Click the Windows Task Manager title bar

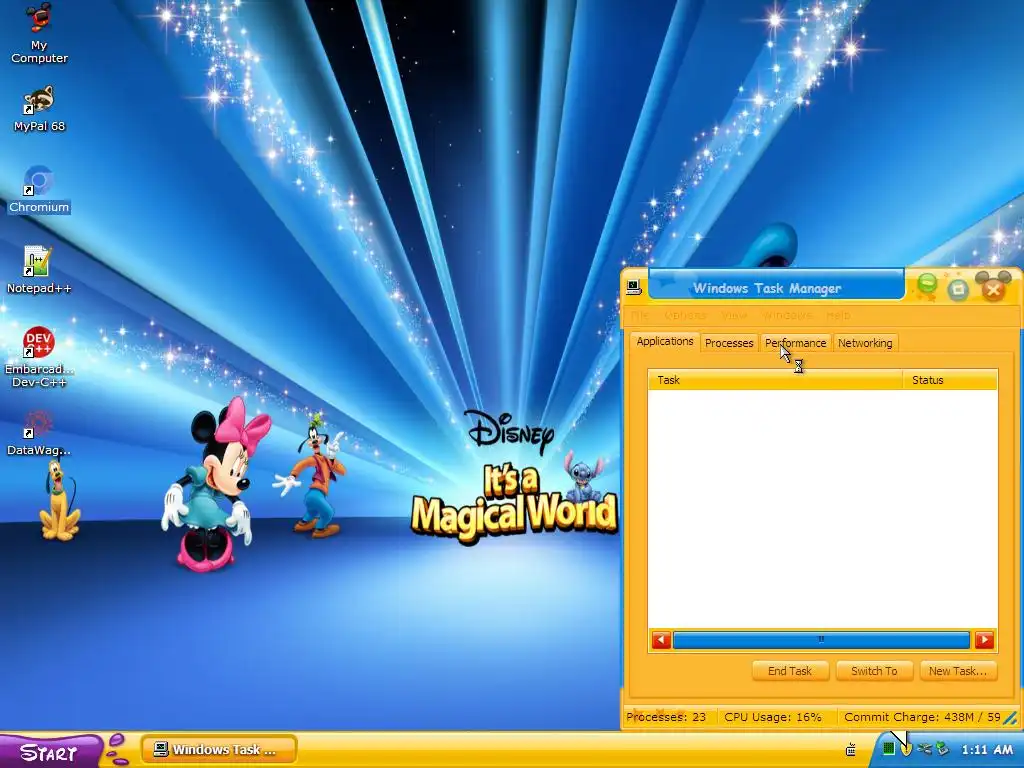click(x=776, y=286)
